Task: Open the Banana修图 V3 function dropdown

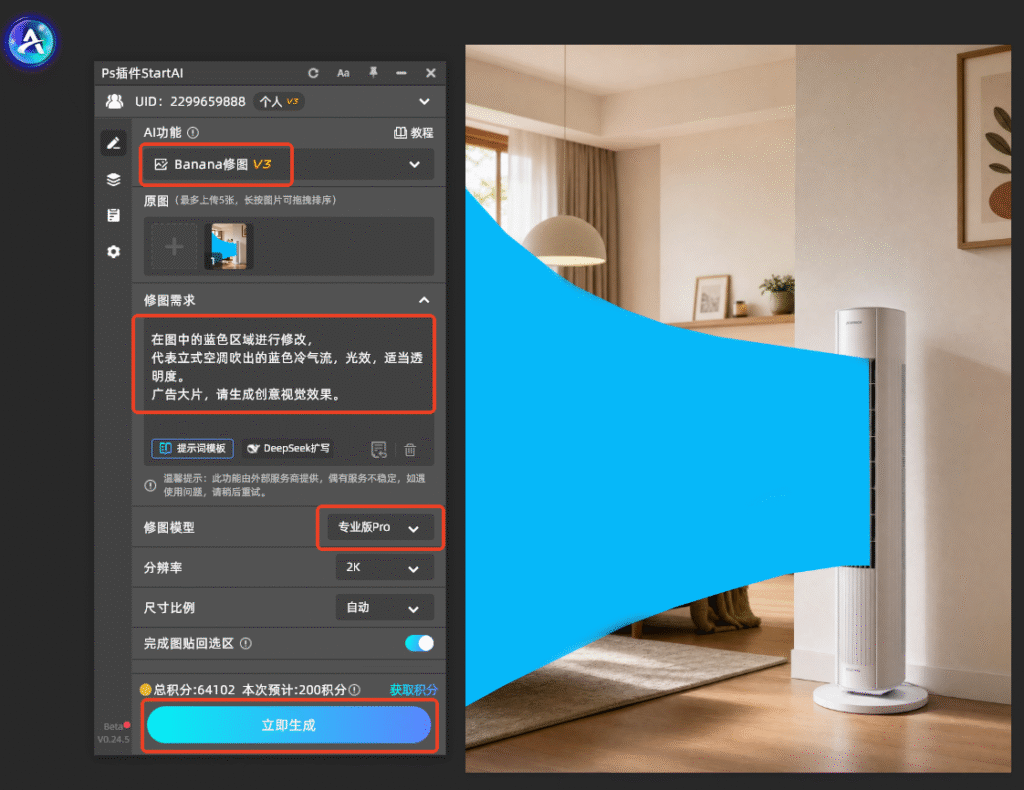Action: coord(287,165)
